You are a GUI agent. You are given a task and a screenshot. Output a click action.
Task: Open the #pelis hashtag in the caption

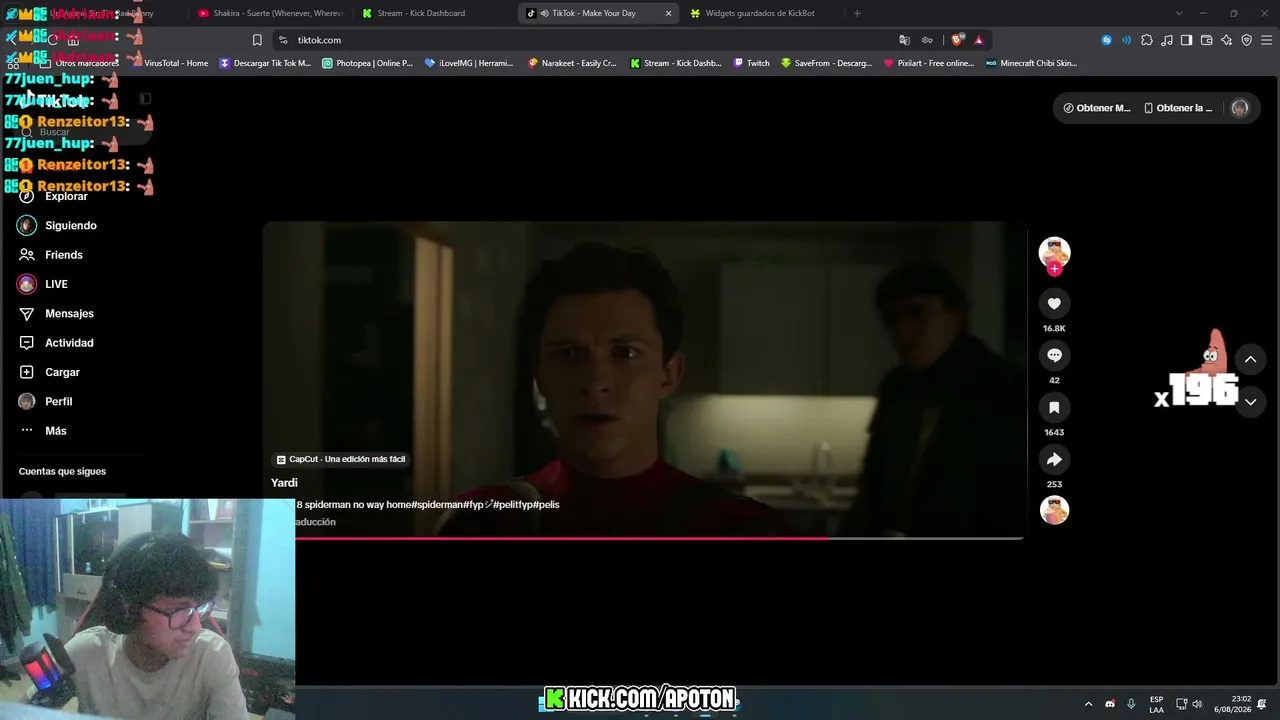[546, 505]
